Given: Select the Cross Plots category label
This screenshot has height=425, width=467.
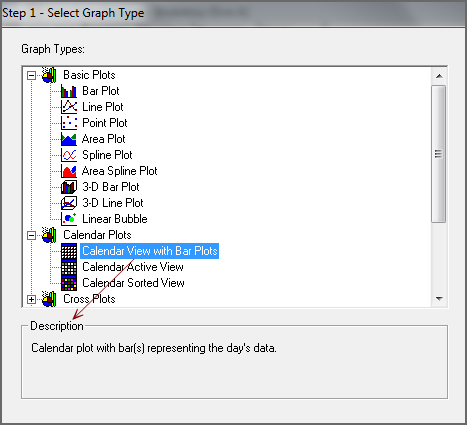Looking at the screenshot, I should click(x=89, y=299).
